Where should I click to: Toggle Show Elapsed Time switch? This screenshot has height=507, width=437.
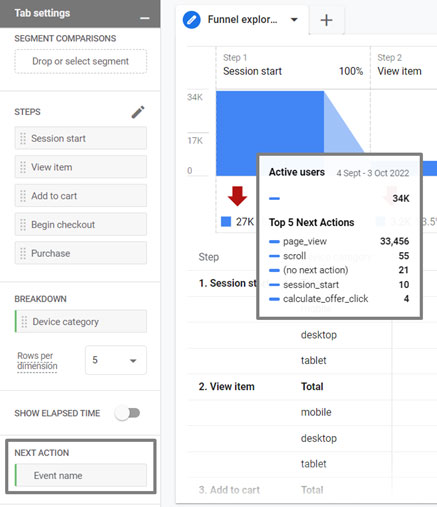point(128,413)
